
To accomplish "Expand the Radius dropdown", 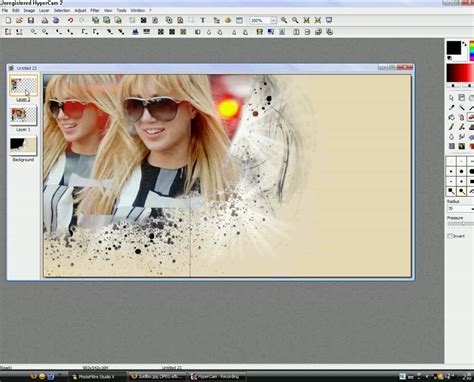I will pyautogui.click(x=472, y=209).
